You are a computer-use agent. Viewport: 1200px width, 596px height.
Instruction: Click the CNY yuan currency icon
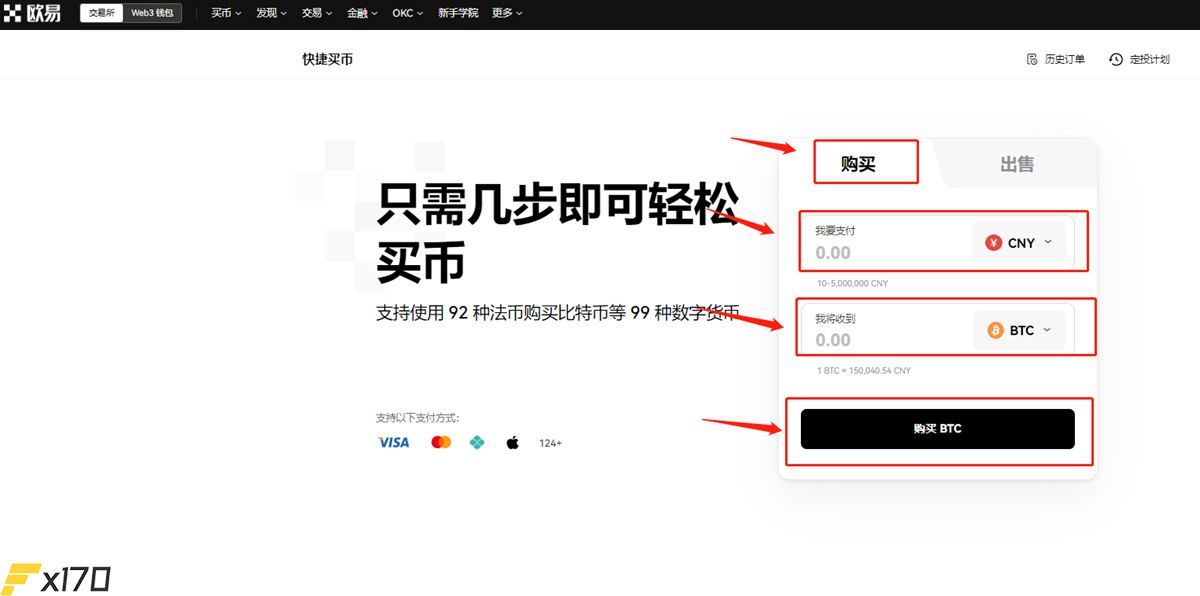click(993, 243)
